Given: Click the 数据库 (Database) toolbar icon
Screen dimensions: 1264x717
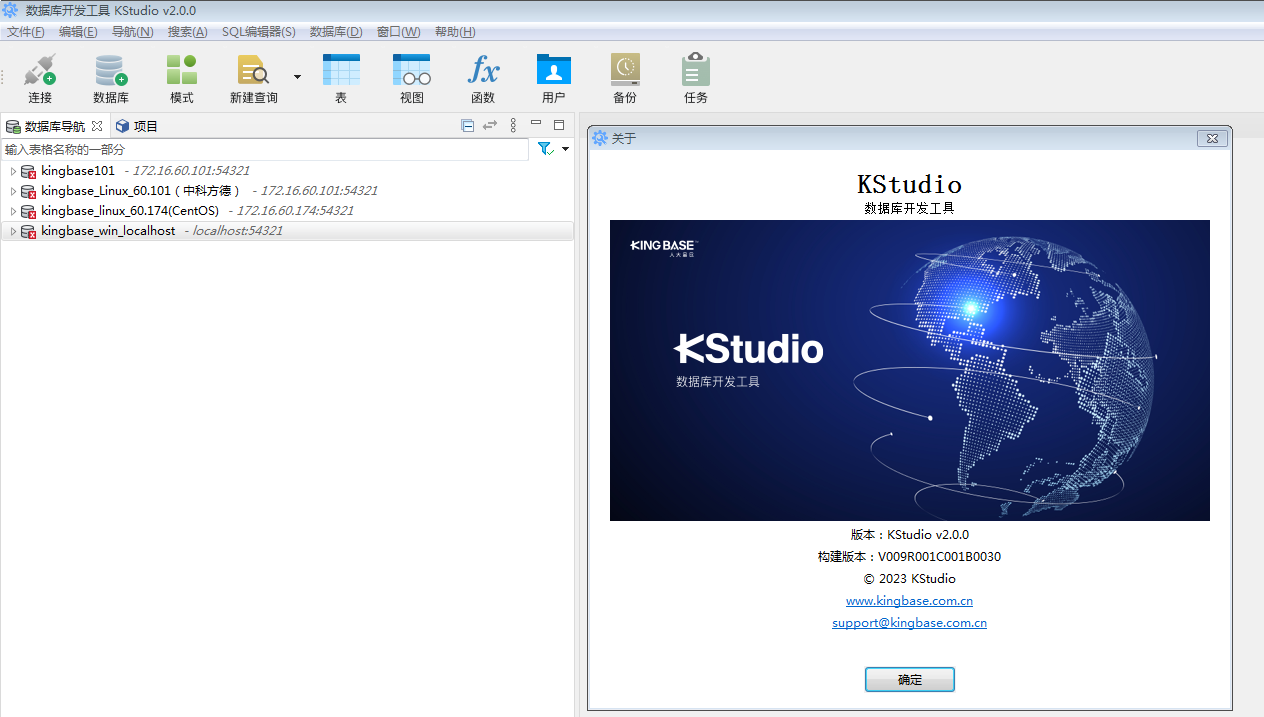Looking at the screenshot, I should 110,71.
